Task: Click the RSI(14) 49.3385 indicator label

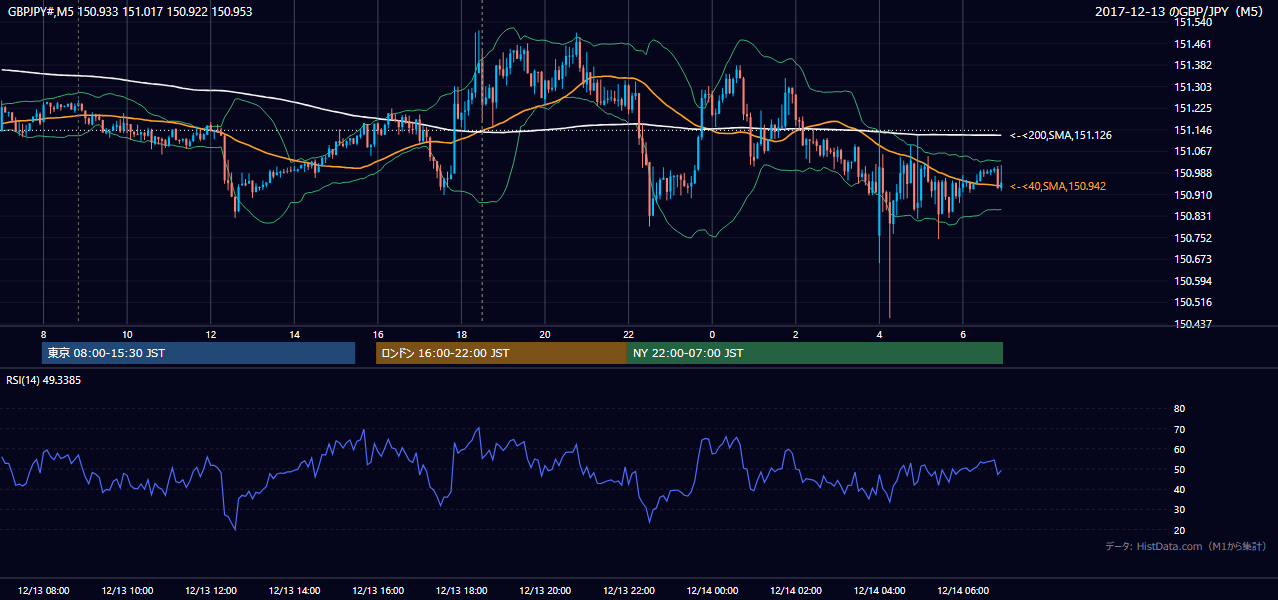Action: click(x=44, y=380)
